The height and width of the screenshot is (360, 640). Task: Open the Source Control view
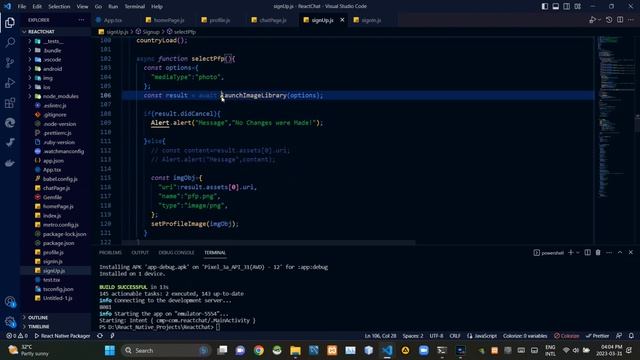pyautogui.click(x=10, y=62)
